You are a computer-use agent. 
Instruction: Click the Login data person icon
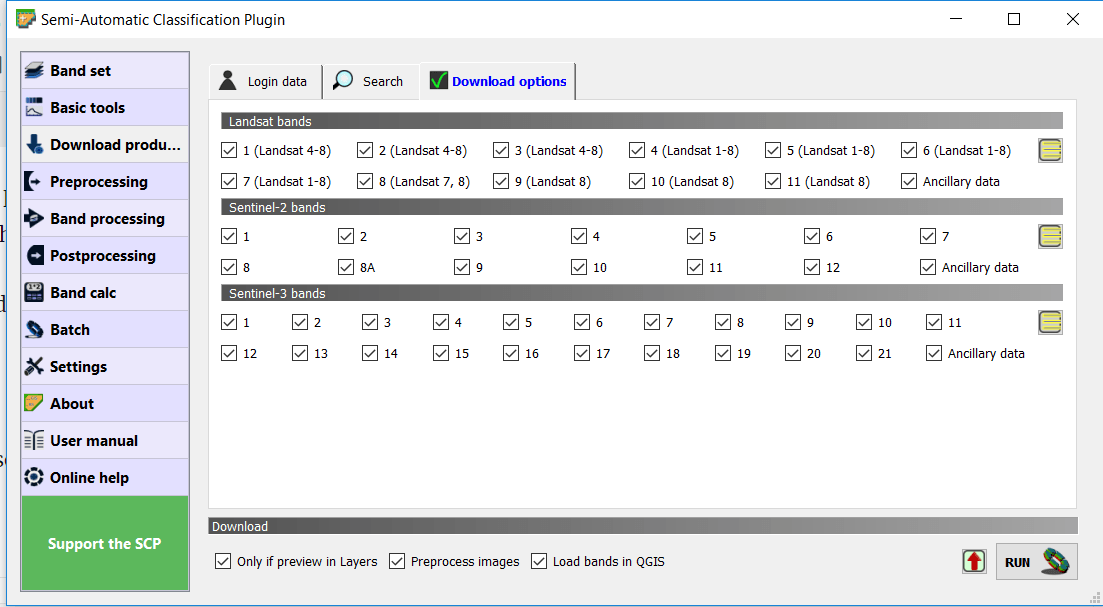pyautogui.click(x=227, y=81)
